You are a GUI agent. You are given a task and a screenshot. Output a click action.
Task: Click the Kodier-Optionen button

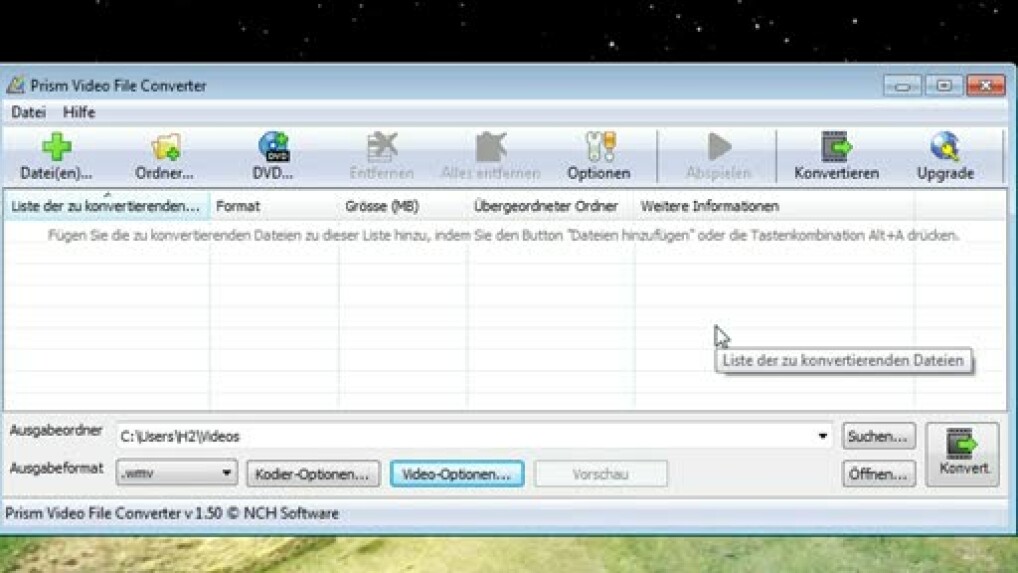314,474
